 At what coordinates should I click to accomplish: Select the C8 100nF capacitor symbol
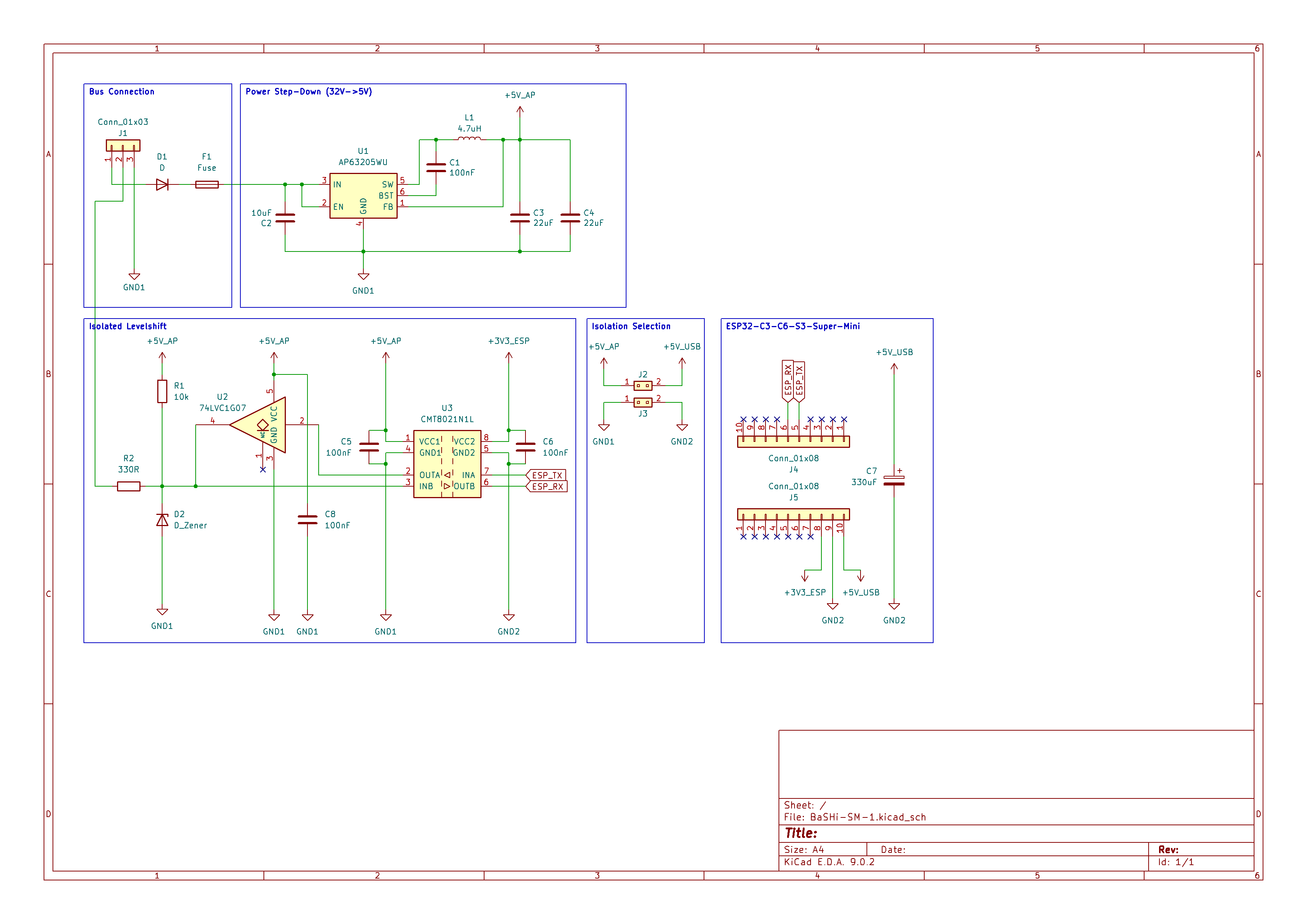tap(307, 520)
